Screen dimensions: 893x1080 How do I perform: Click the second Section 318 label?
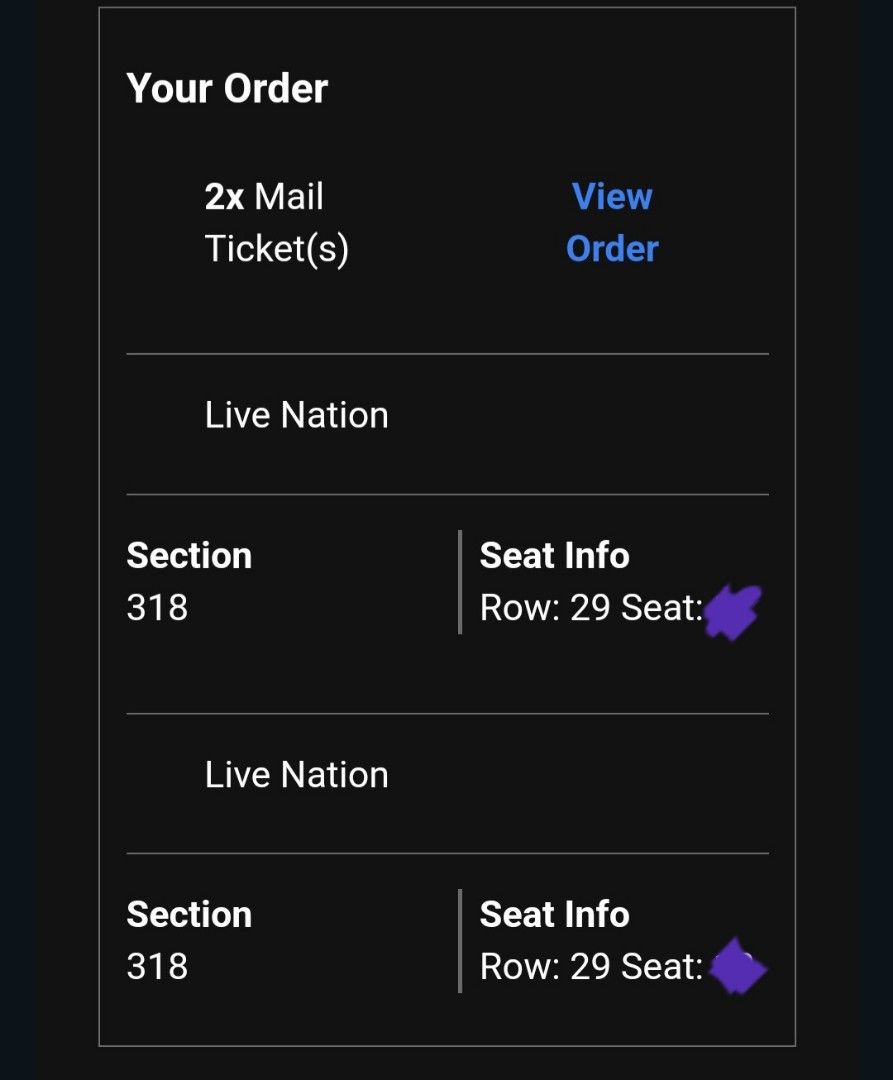click(x=189, y=940)
